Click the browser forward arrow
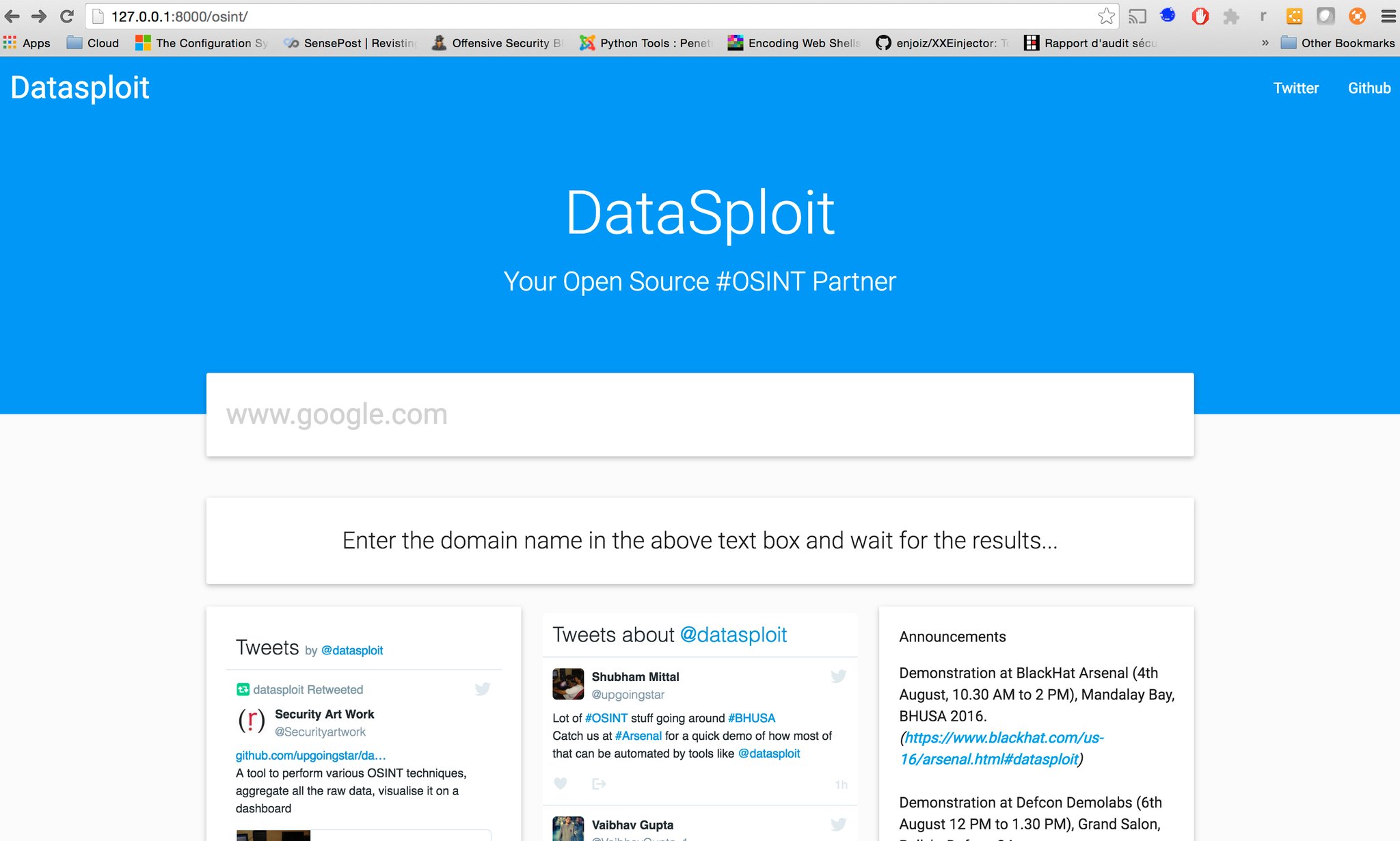Viewport: 1400px width, 841px height. (x=39, y=16)
